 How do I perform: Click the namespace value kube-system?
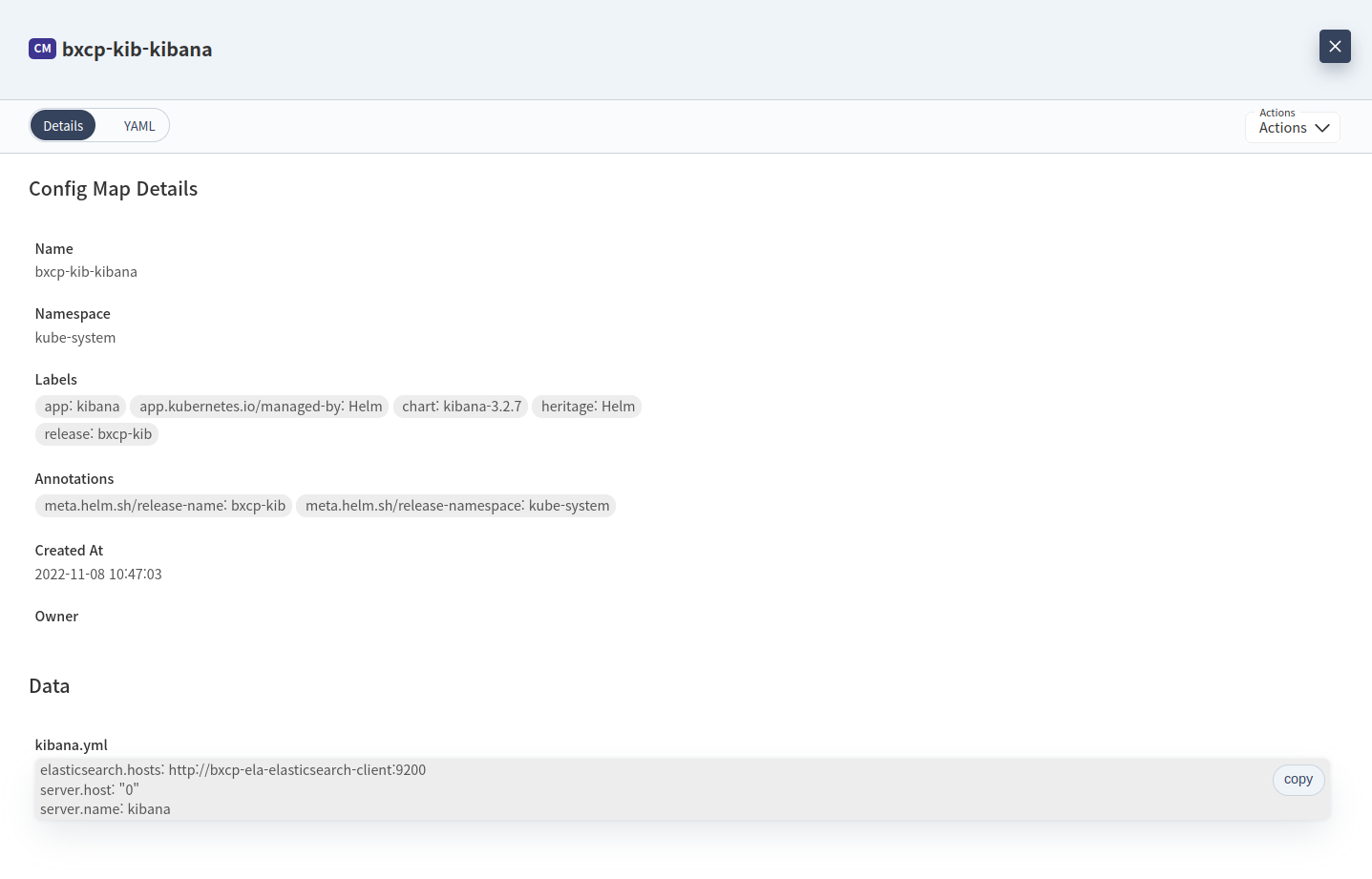(x=75, y=338)
